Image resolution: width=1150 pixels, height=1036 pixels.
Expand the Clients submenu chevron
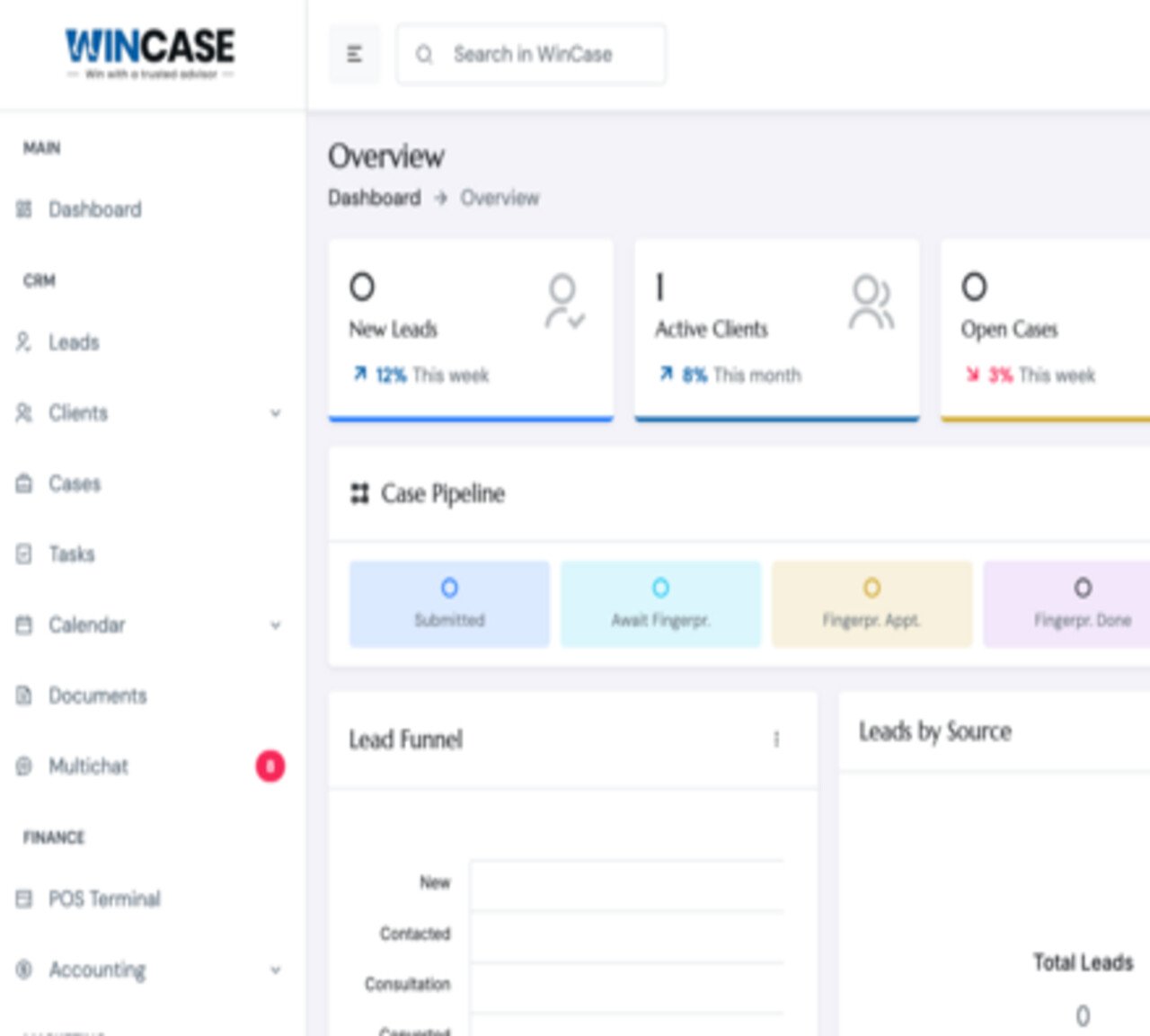coord(276,413)
